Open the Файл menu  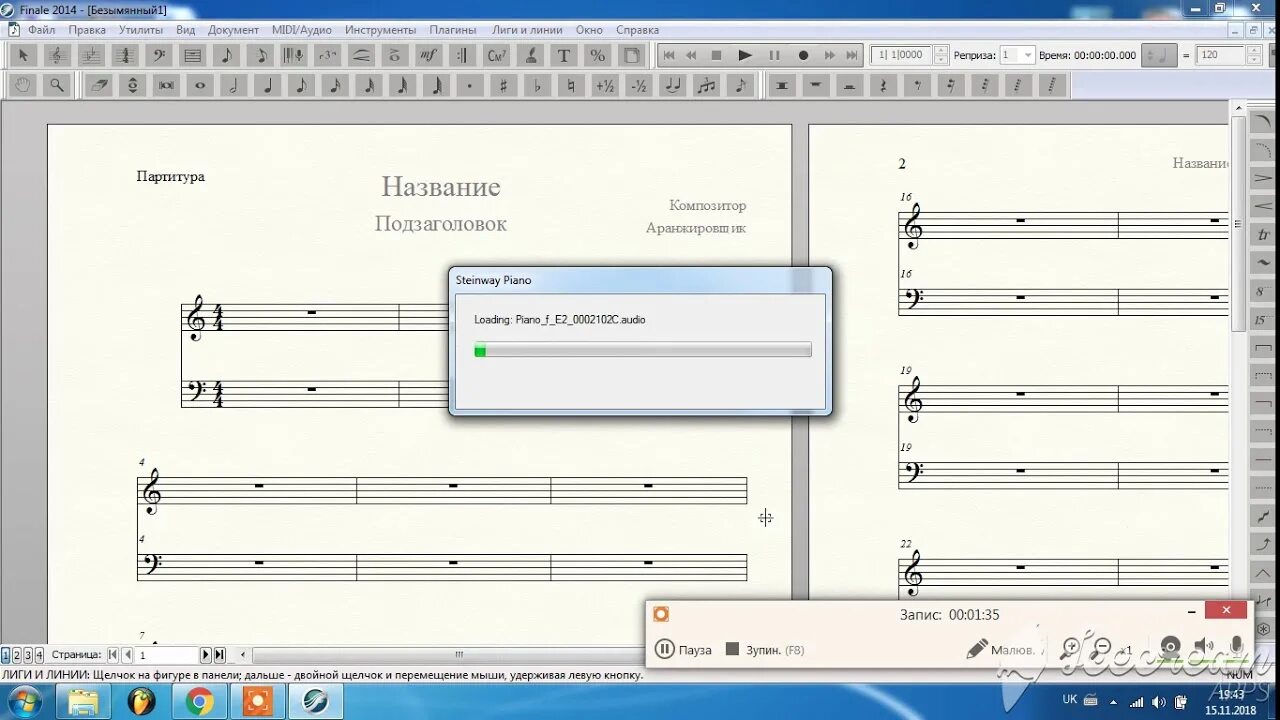pyautogui.click(x=41, y=30)
